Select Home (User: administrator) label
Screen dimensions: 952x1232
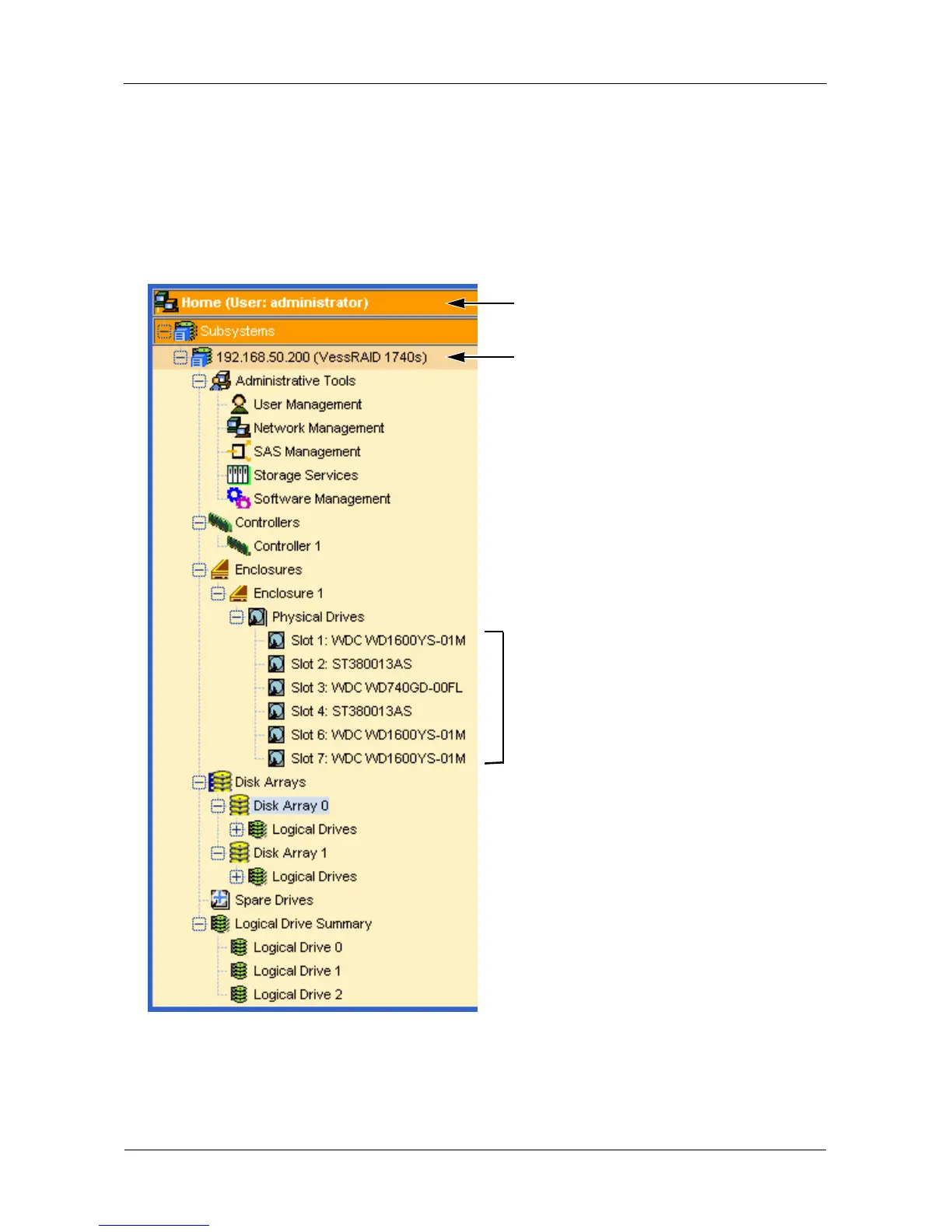pos(275,303)
